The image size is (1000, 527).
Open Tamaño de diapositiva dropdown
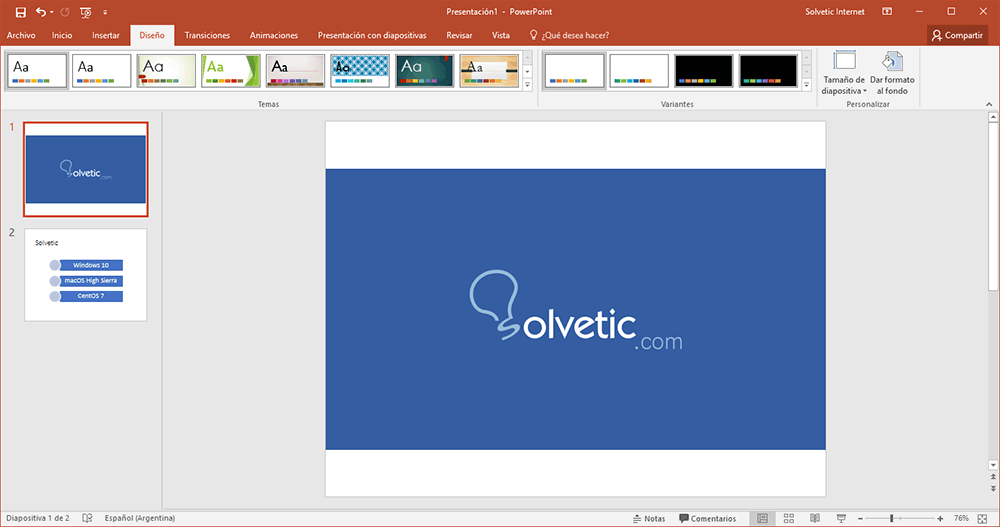pyautogui.click(x=844, y=73)
